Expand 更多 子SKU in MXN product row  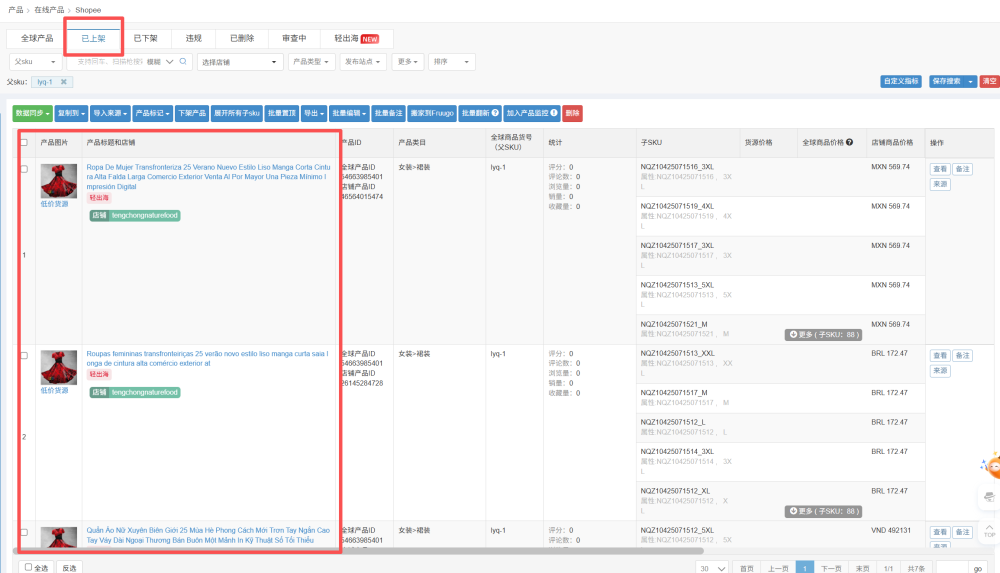823,334
